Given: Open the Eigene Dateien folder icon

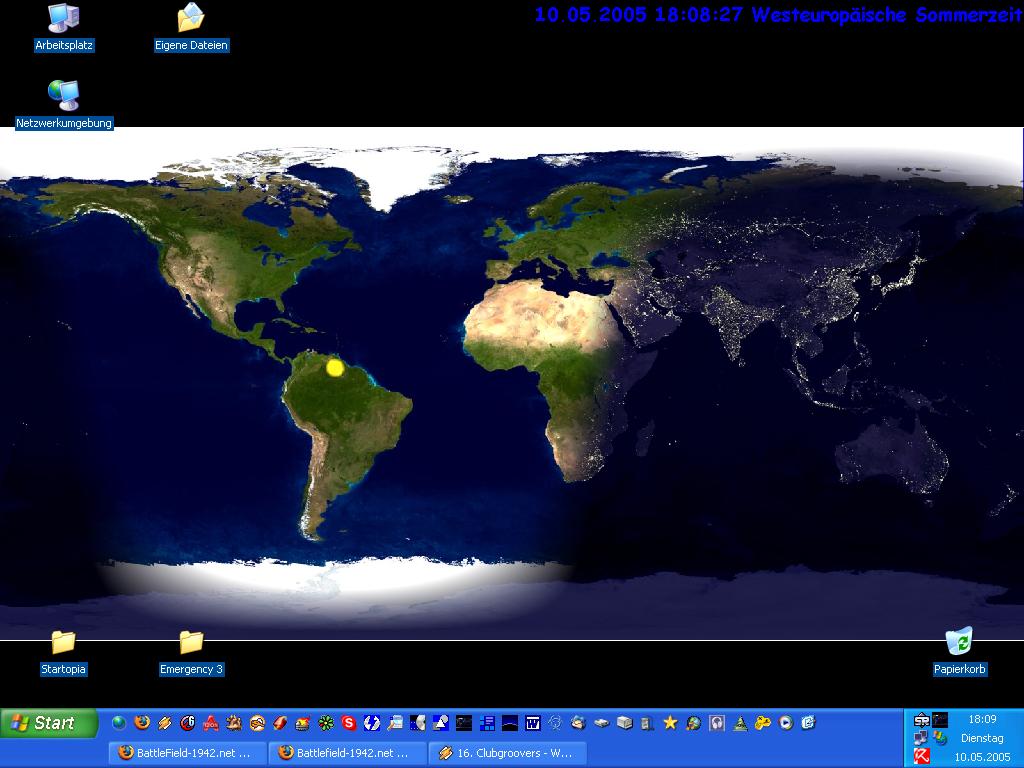Looking at the screenshot, I should pyautogui.click(x=191, y=19).
